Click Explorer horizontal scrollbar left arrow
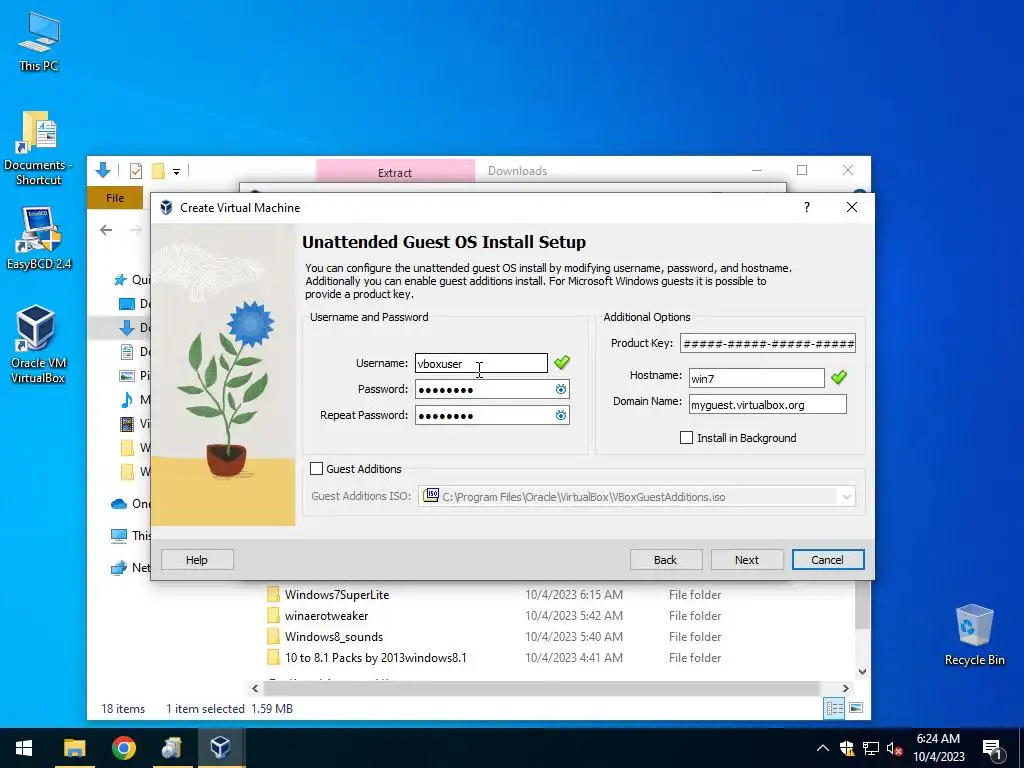Image resolution: width=1024 pixels, height=768 pixels. click(x=255, y=688)
